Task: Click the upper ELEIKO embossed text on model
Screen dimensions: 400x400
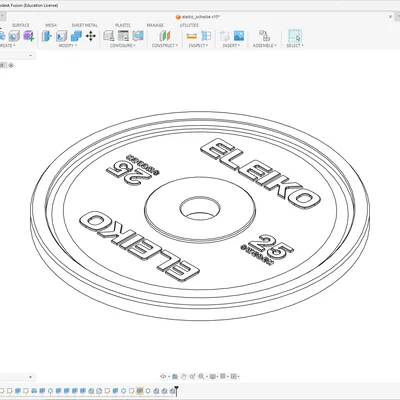Action: click(x=261, y=173)
